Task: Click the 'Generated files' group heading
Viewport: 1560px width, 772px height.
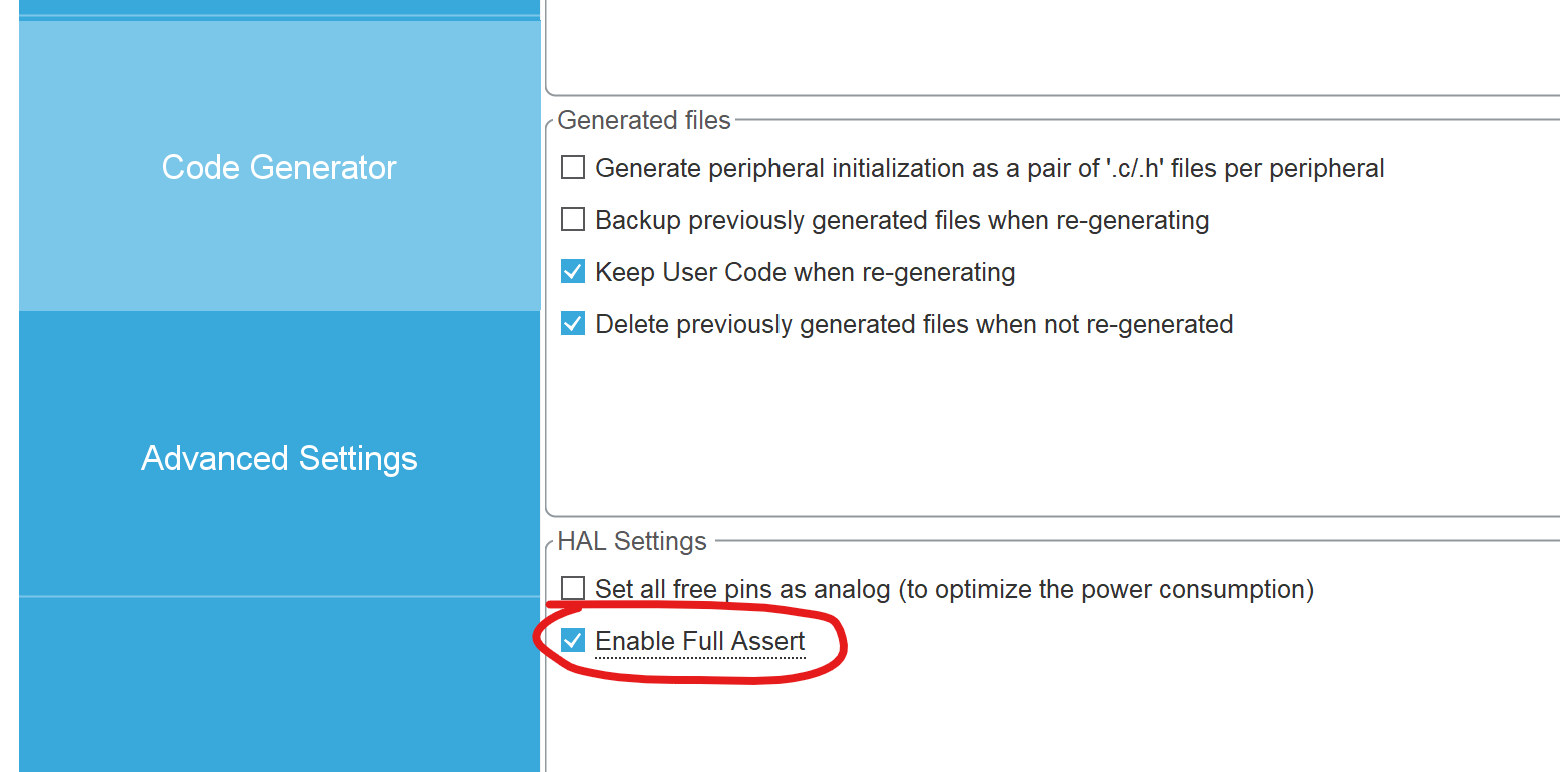Action: click(644, 121)
